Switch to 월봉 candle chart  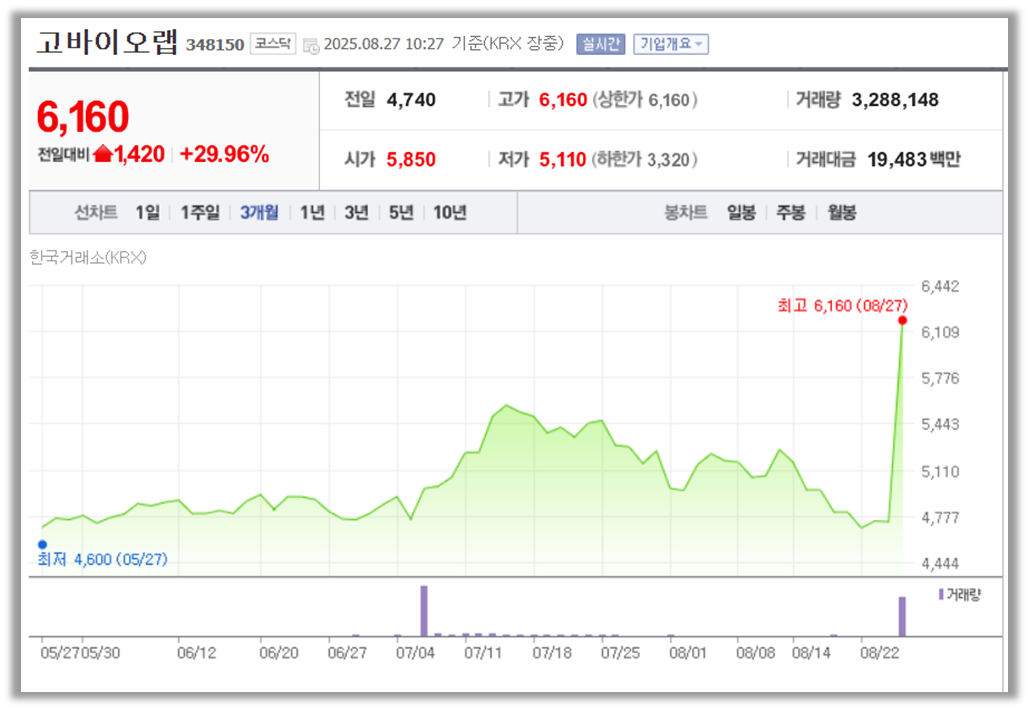click(x=841, y=213)
